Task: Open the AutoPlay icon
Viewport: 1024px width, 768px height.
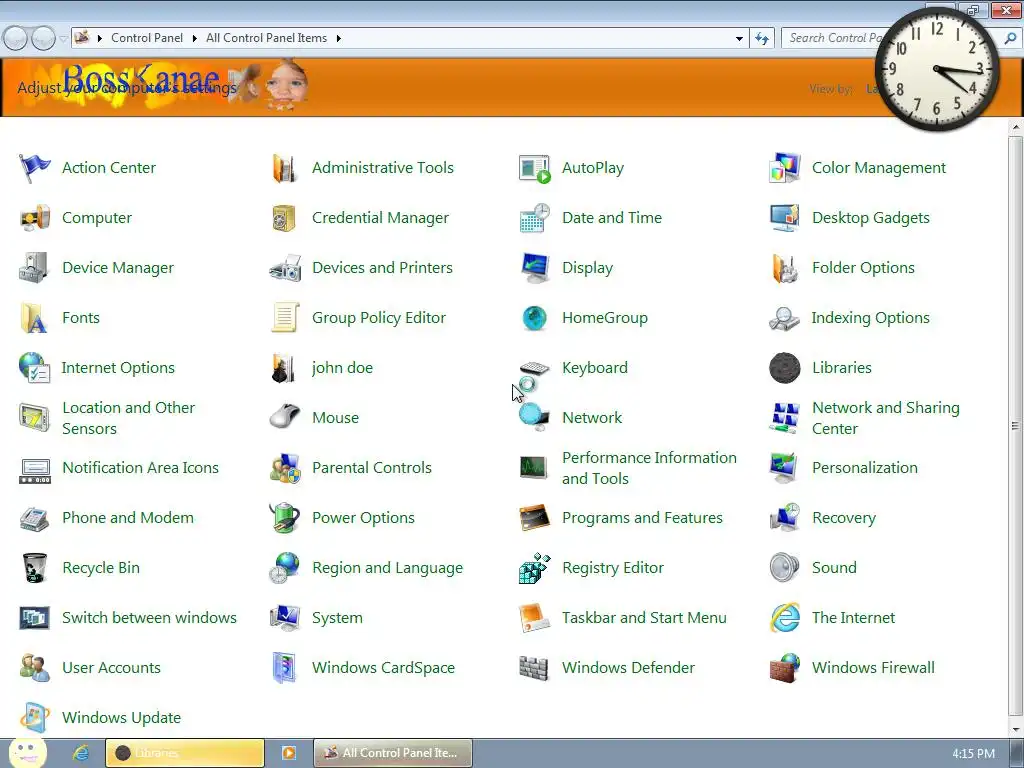Action: pos(534,168)
